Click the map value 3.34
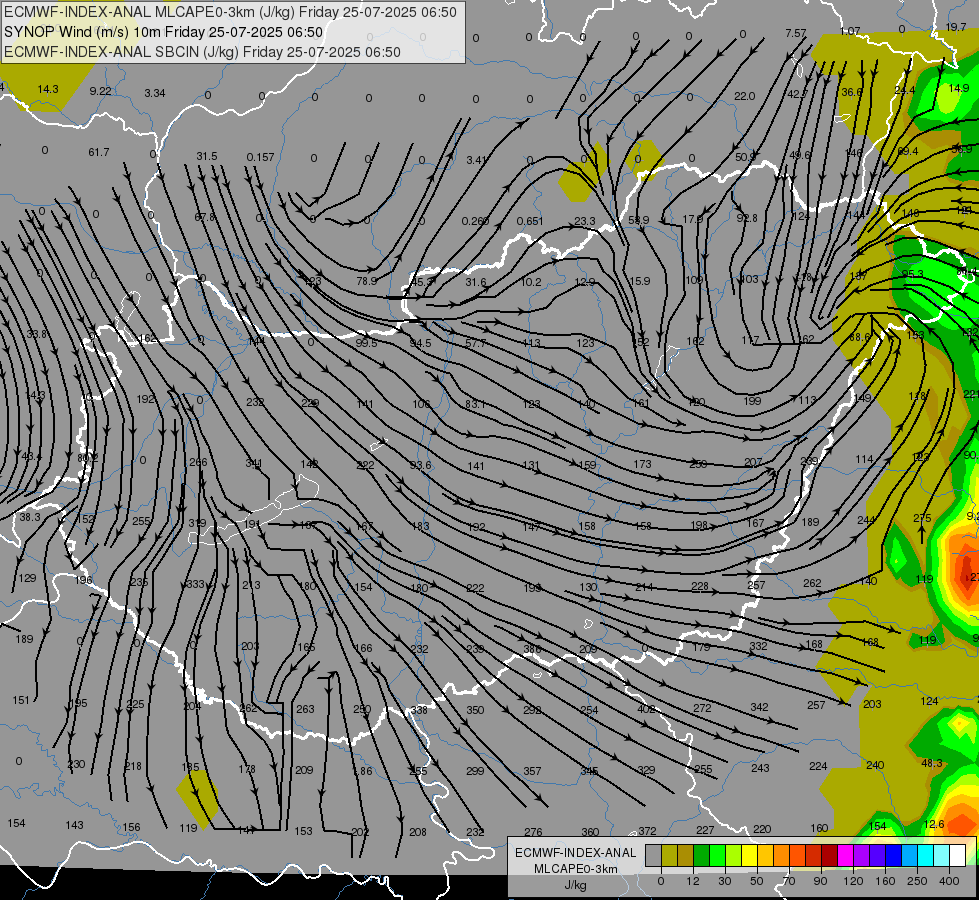 tap(155, 93)
